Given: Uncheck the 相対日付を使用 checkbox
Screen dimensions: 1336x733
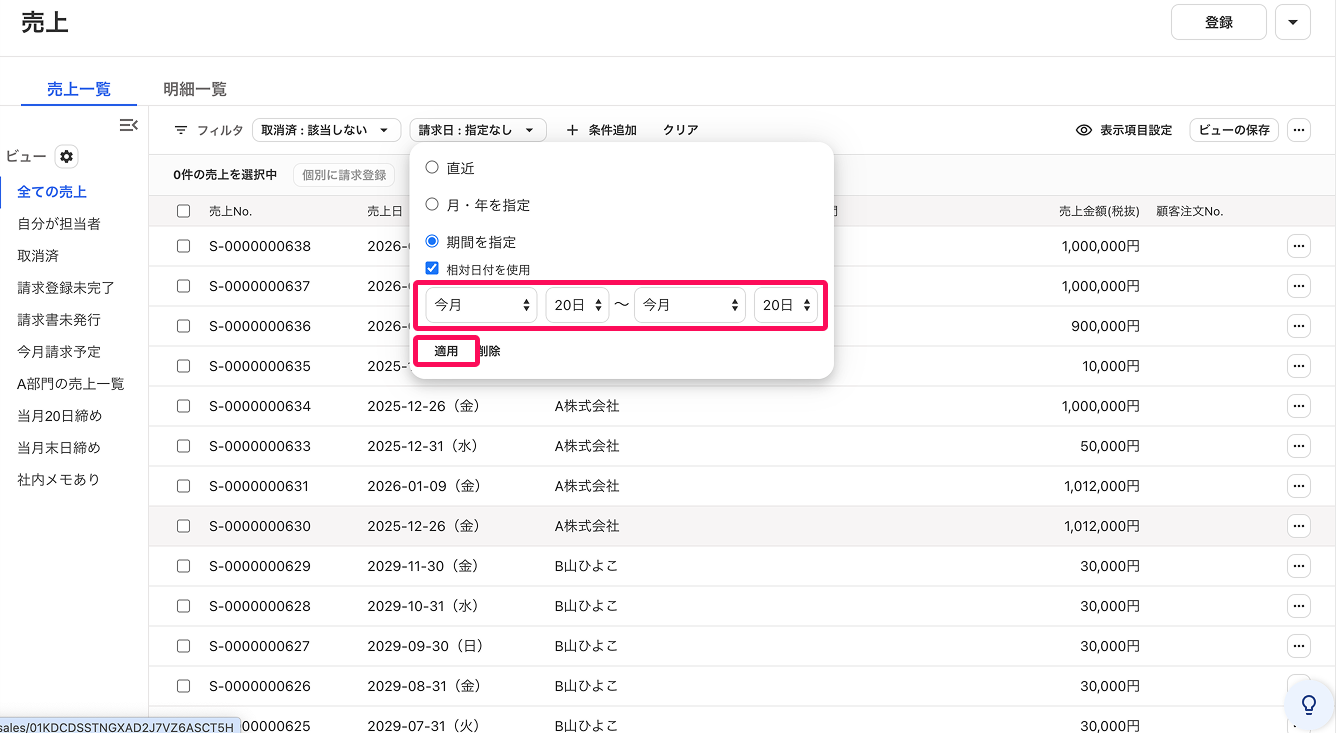Looking at the screenshot, I should 432,268.
